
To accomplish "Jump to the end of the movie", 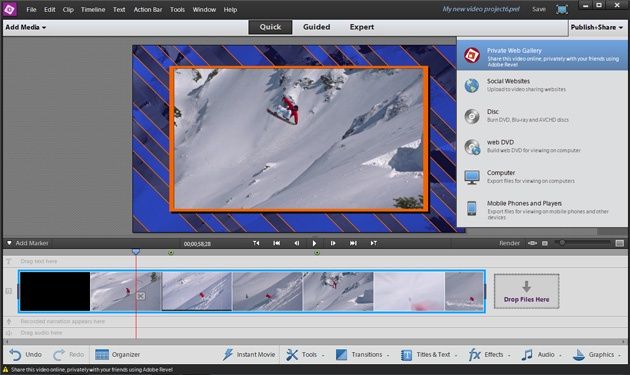I will (x=353, y=243).
